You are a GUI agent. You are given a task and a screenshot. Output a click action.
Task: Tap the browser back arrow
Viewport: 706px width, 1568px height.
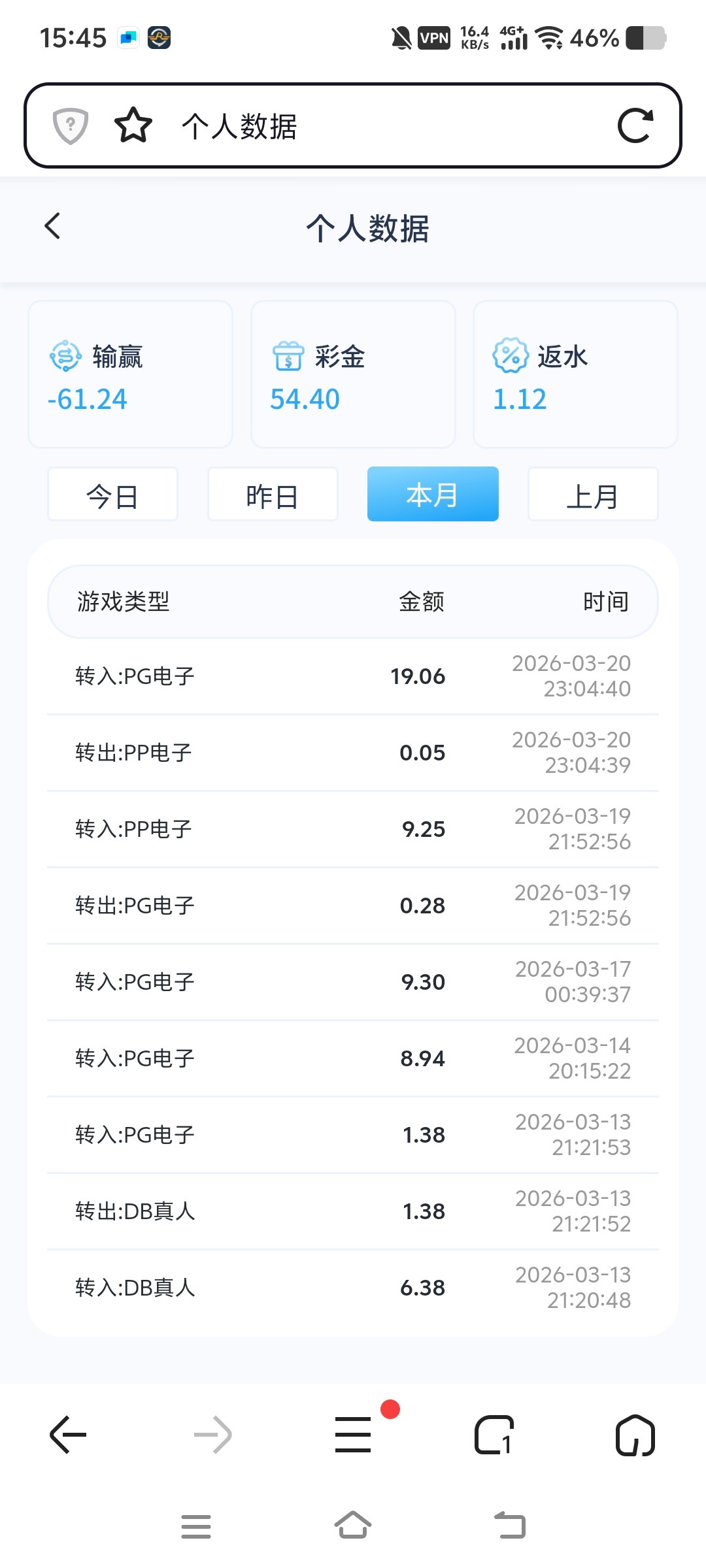click(69, 1434)
